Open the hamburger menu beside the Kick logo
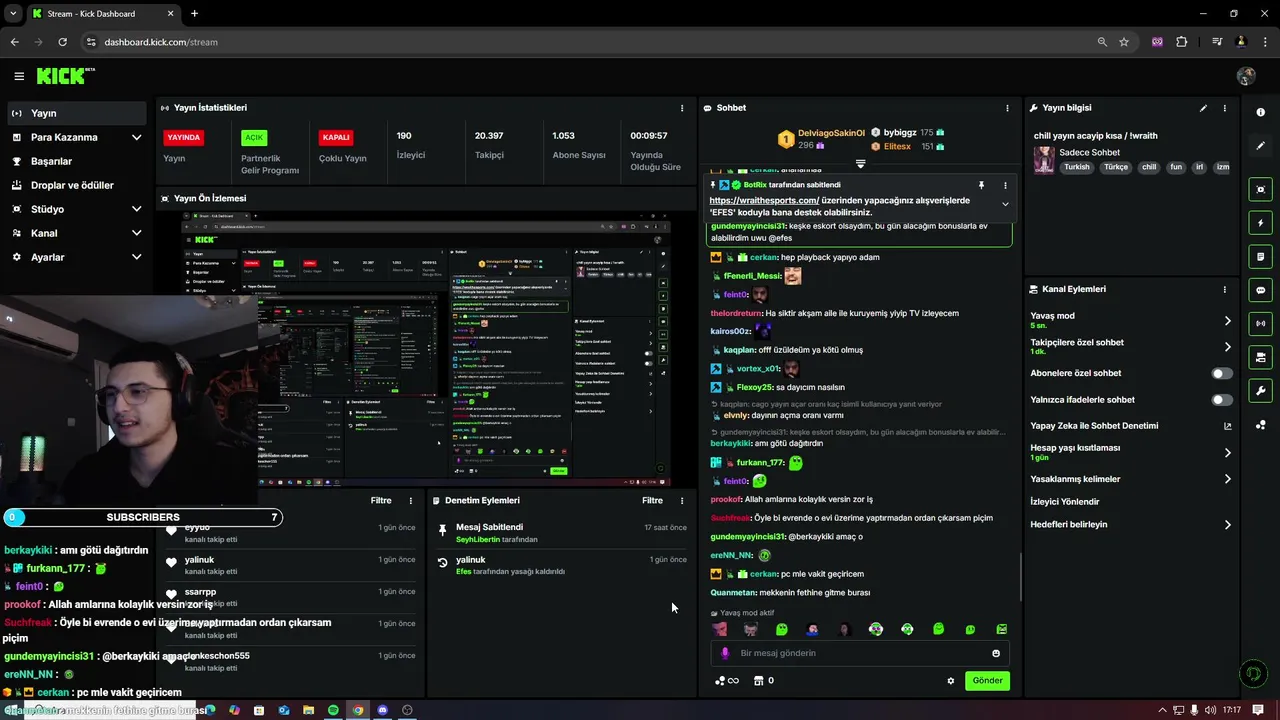 (x=19, y=76)
